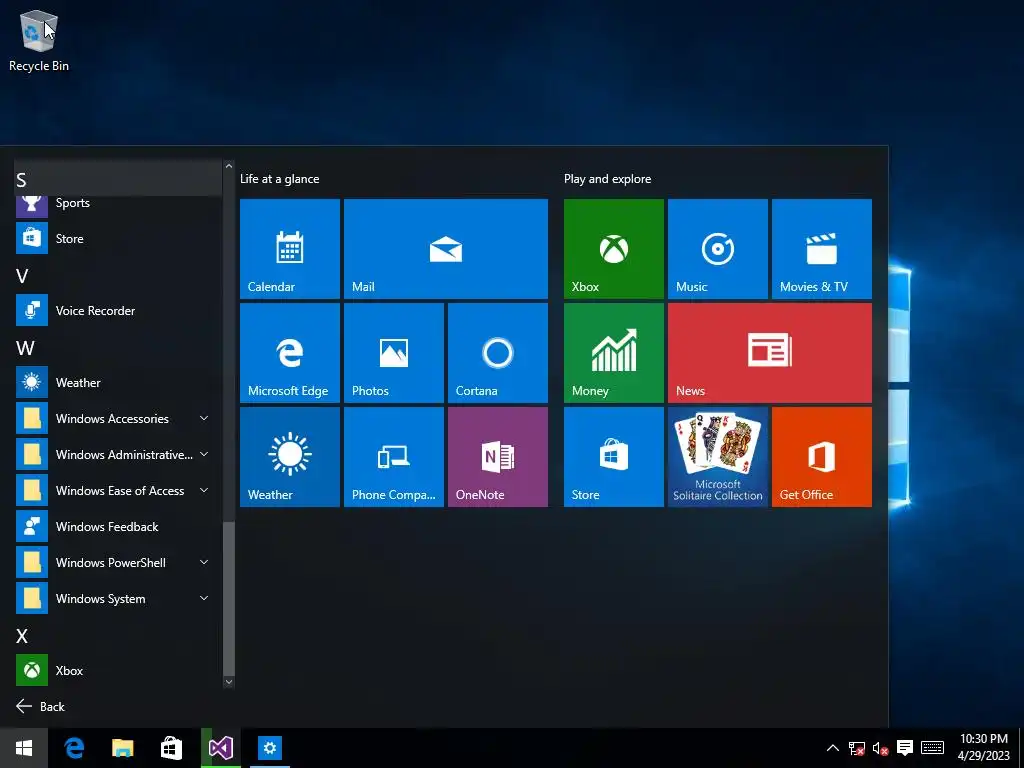This screenshot has height=768, width=1024.
Task: Open Microsoft Edge from the taskbar
Action: [74, 748]
